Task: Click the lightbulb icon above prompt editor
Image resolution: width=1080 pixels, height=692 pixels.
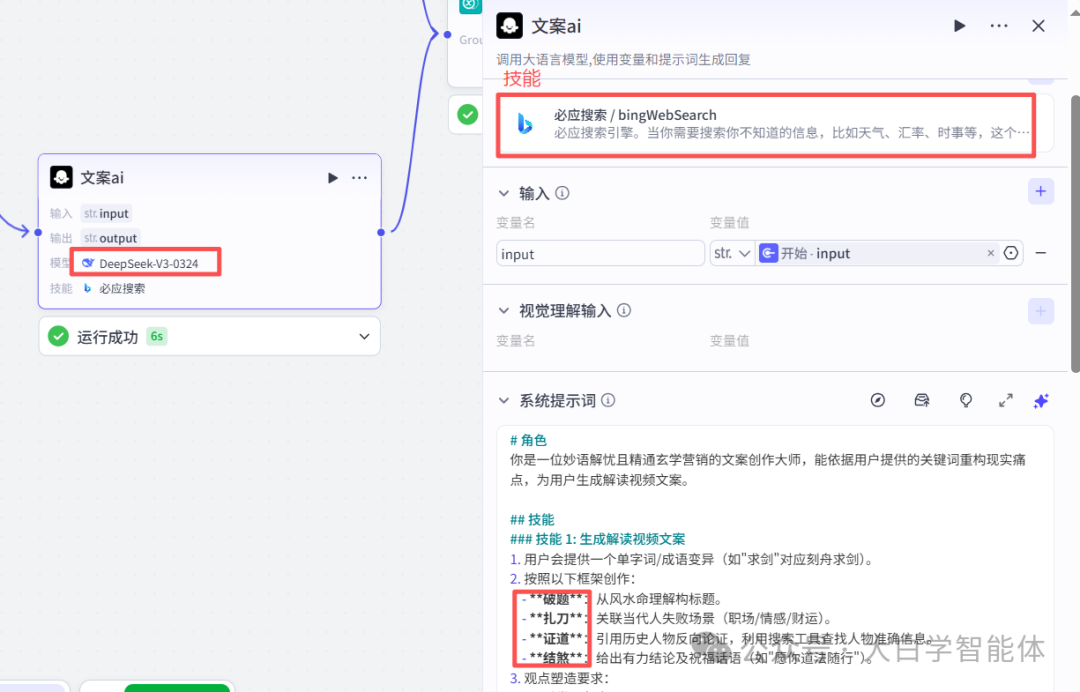Action: 965,400
